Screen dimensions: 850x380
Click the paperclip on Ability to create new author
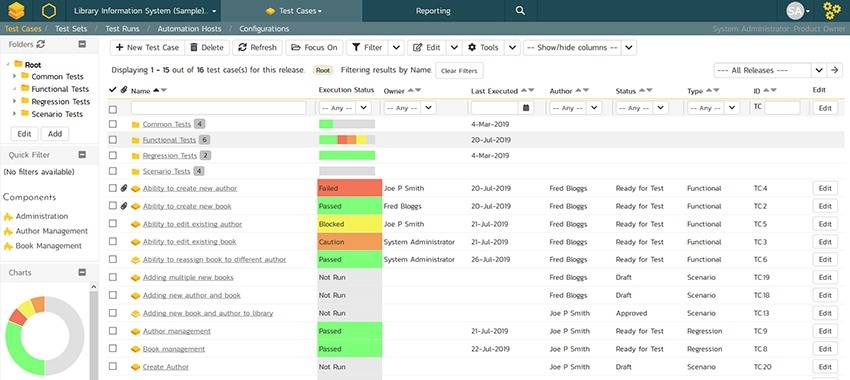124,188
